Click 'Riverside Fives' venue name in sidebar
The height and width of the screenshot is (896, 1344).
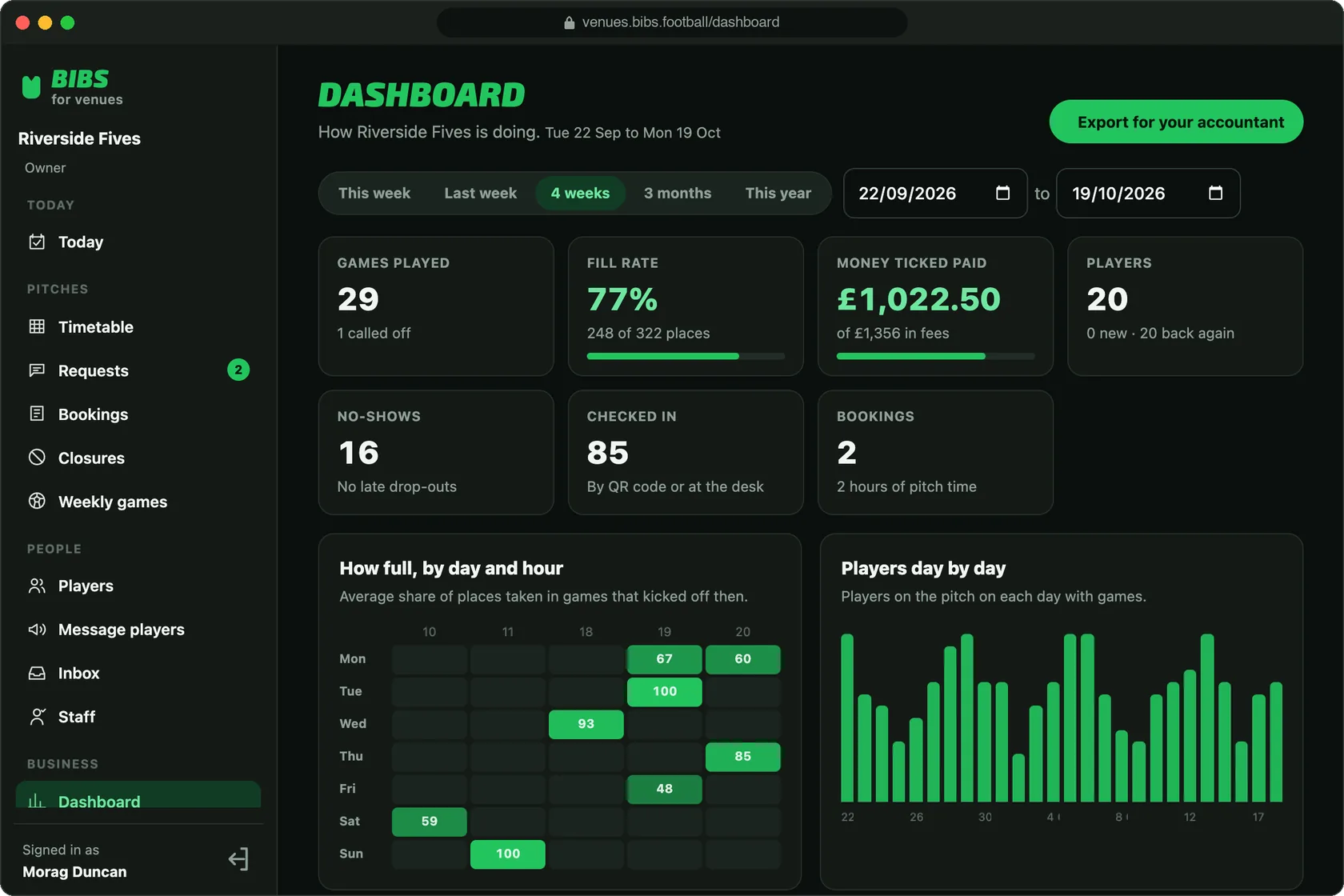tap(79, 138)
